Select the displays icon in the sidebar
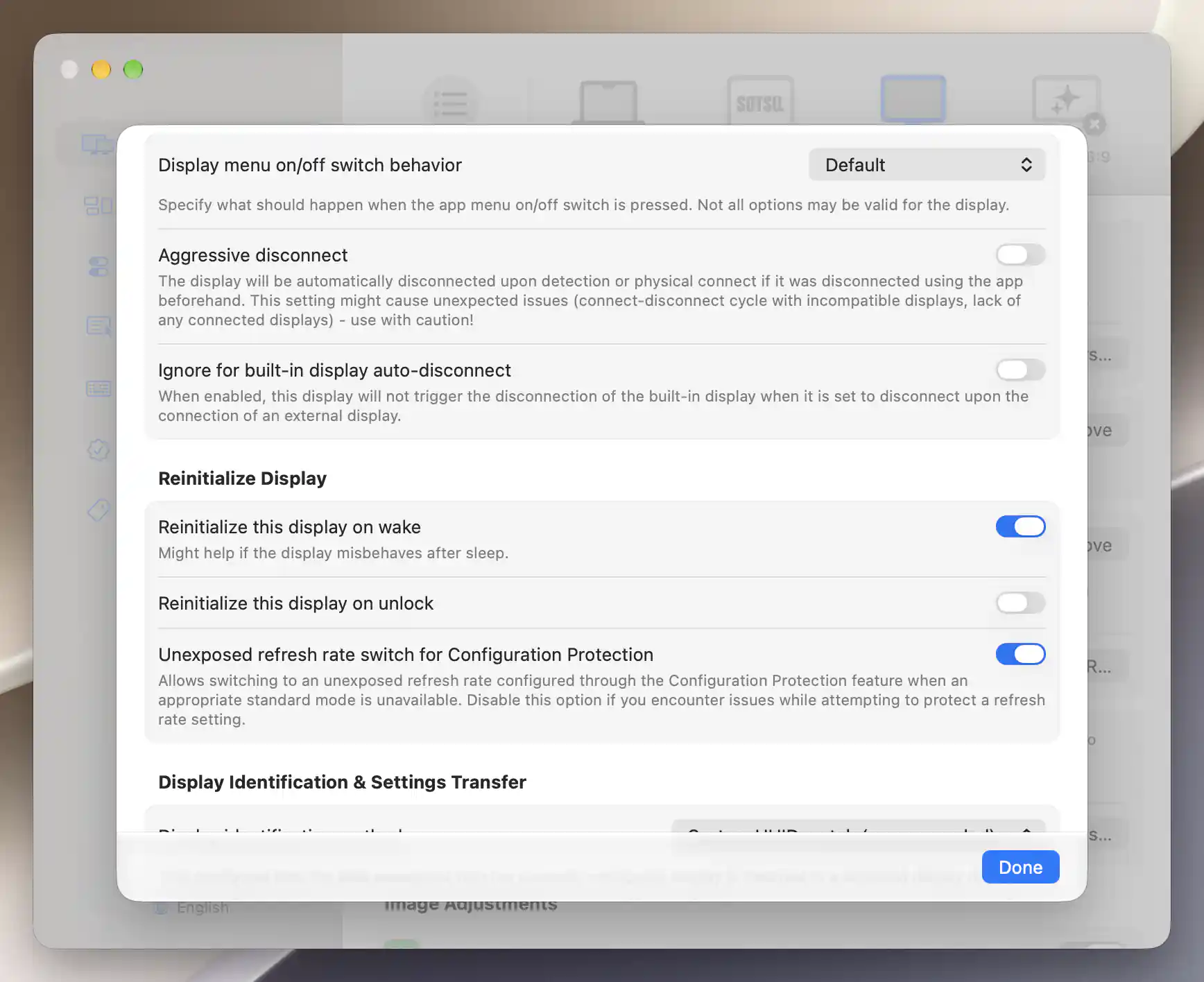Viewport: 1204px width, 982px height. pos(98,145)
